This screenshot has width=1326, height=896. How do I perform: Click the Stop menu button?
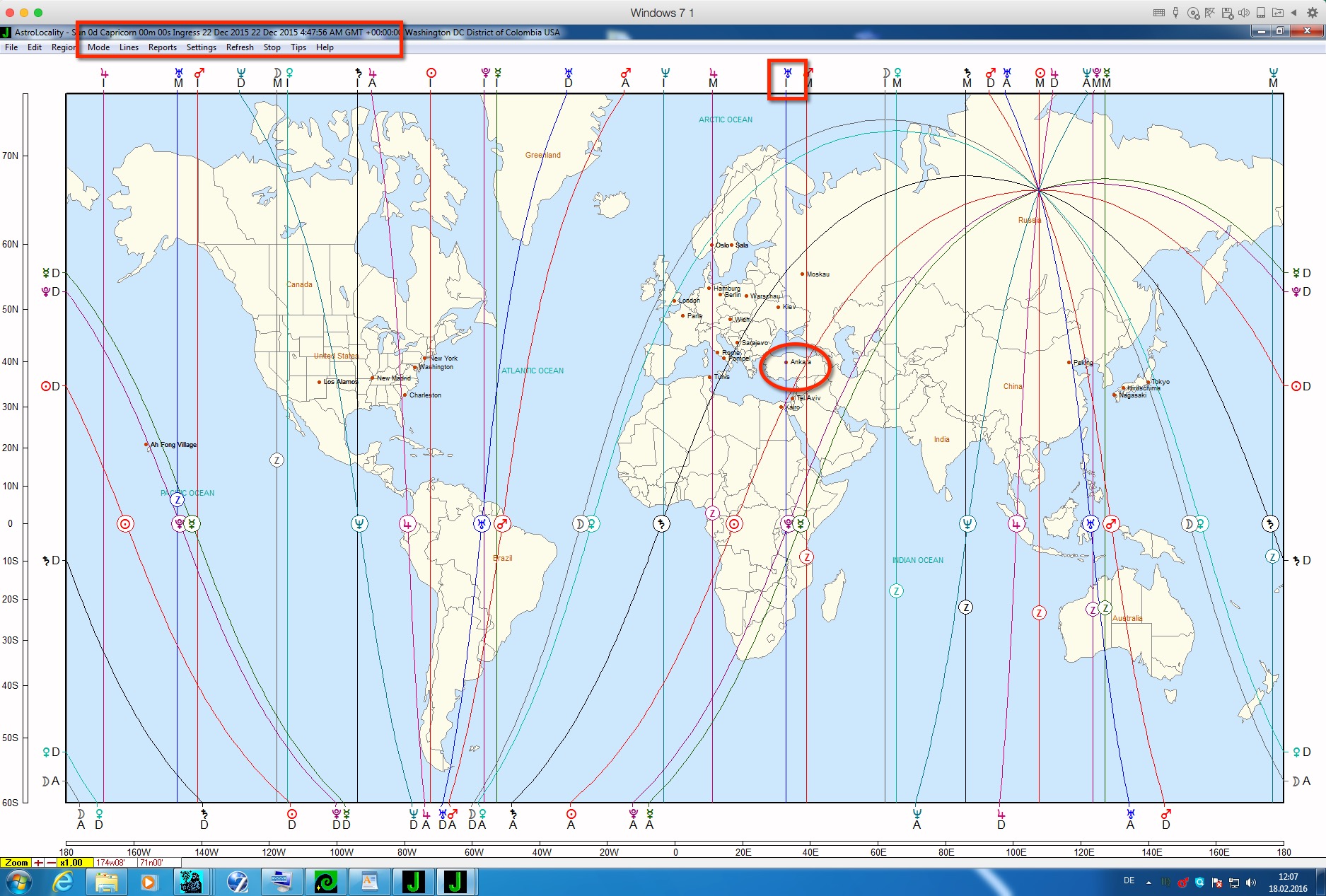coord(272,47)
